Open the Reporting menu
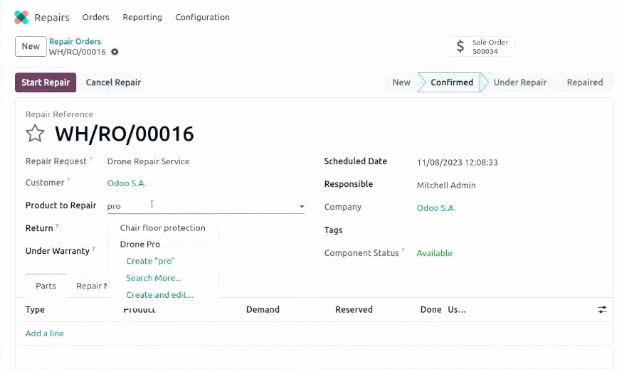 [142, 17]
